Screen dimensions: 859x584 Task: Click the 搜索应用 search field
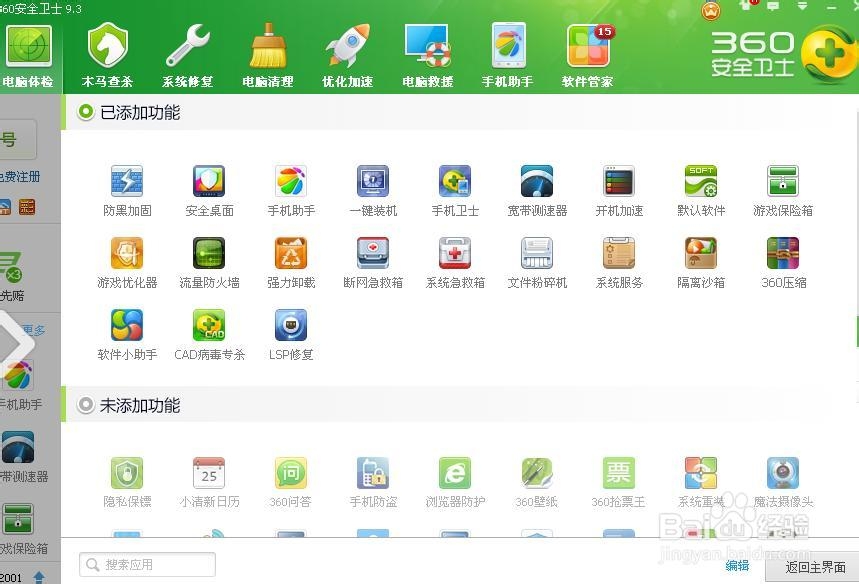(x=146, y=564)
